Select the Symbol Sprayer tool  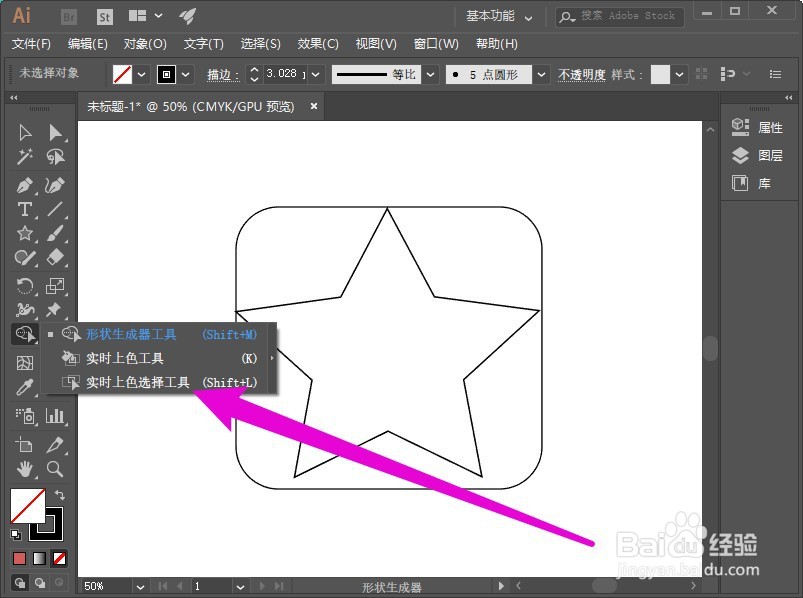tap(25, 416)
